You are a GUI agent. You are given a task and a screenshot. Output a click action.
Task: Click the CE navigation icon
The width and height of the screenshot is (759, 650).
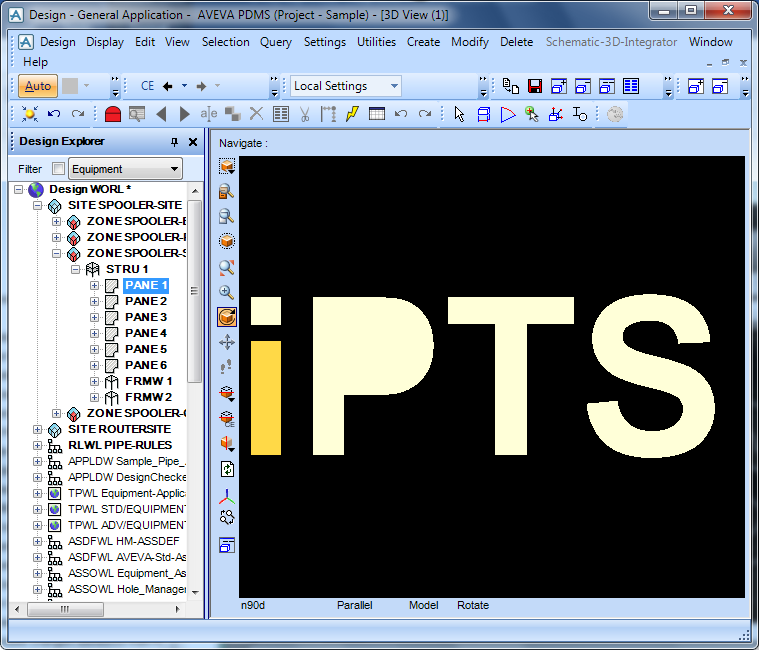point(147,86)
